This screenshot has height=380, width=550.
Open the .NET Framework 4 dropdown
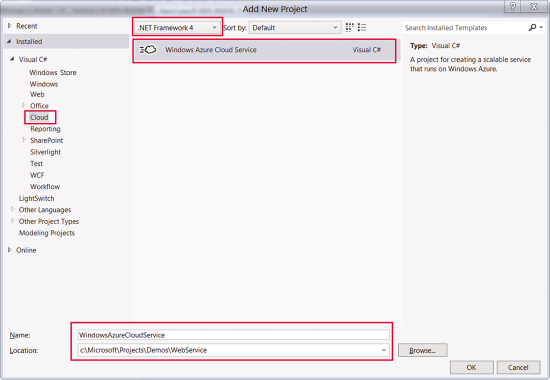177,27
